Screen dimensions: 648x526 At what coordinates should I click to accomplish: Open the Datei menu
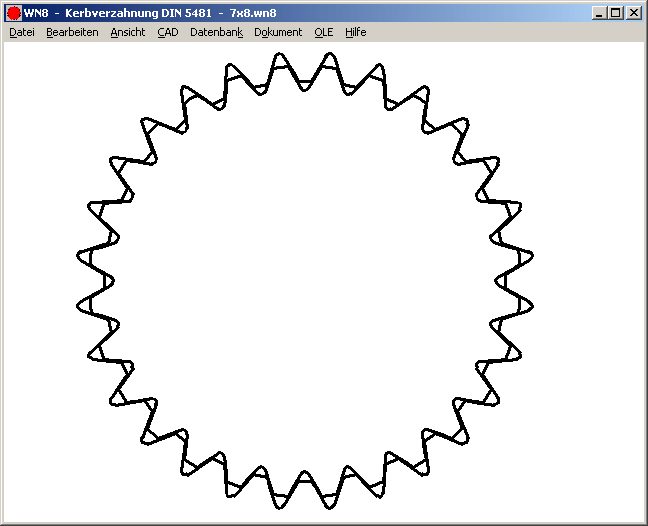[x=21, y=32]
